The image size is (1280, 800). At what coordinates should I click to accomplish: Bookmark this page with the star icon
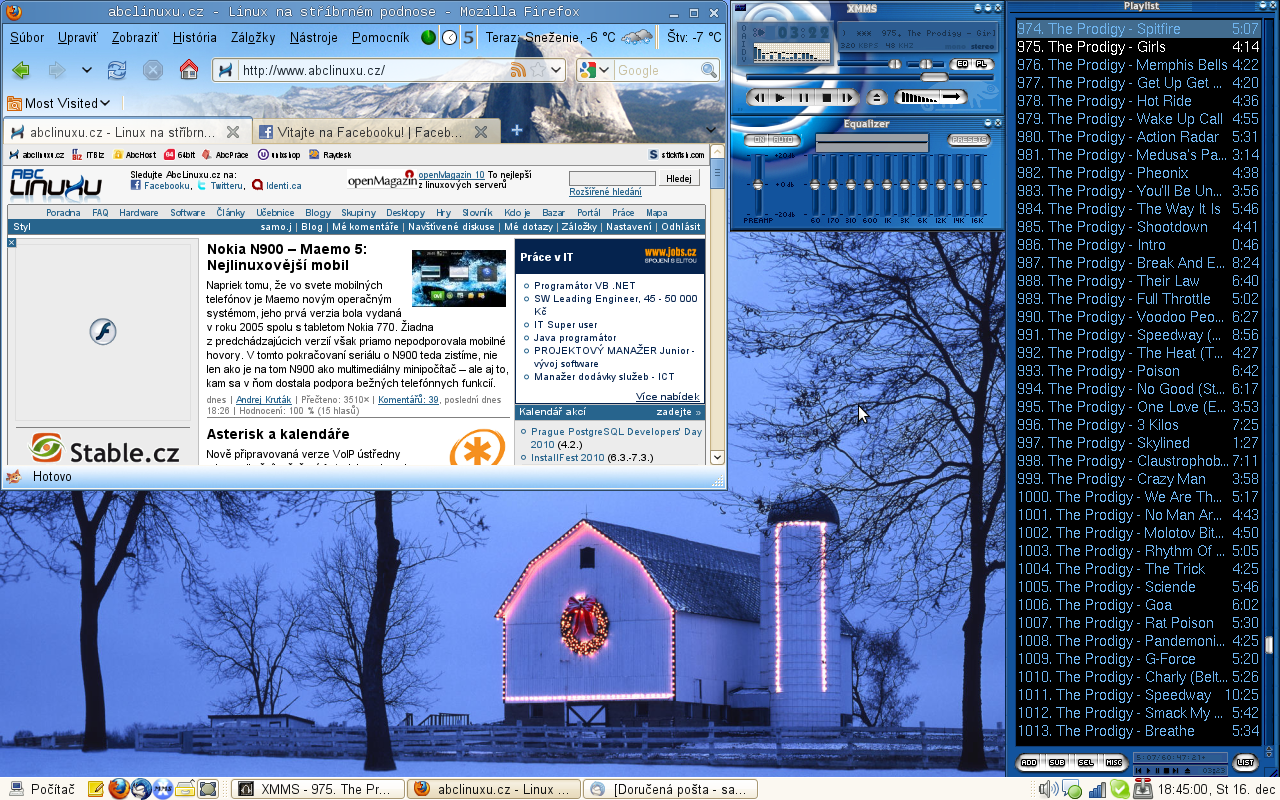click(538, 70)
